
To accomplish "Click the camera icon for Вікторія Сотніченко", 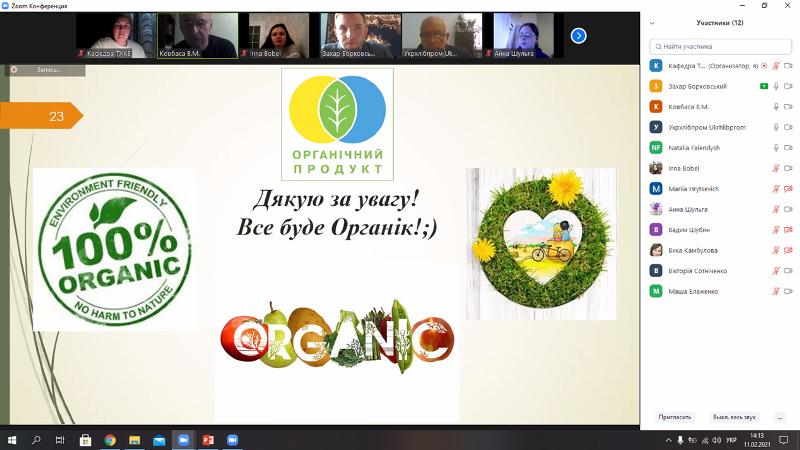I will click(x=788, y=271).
